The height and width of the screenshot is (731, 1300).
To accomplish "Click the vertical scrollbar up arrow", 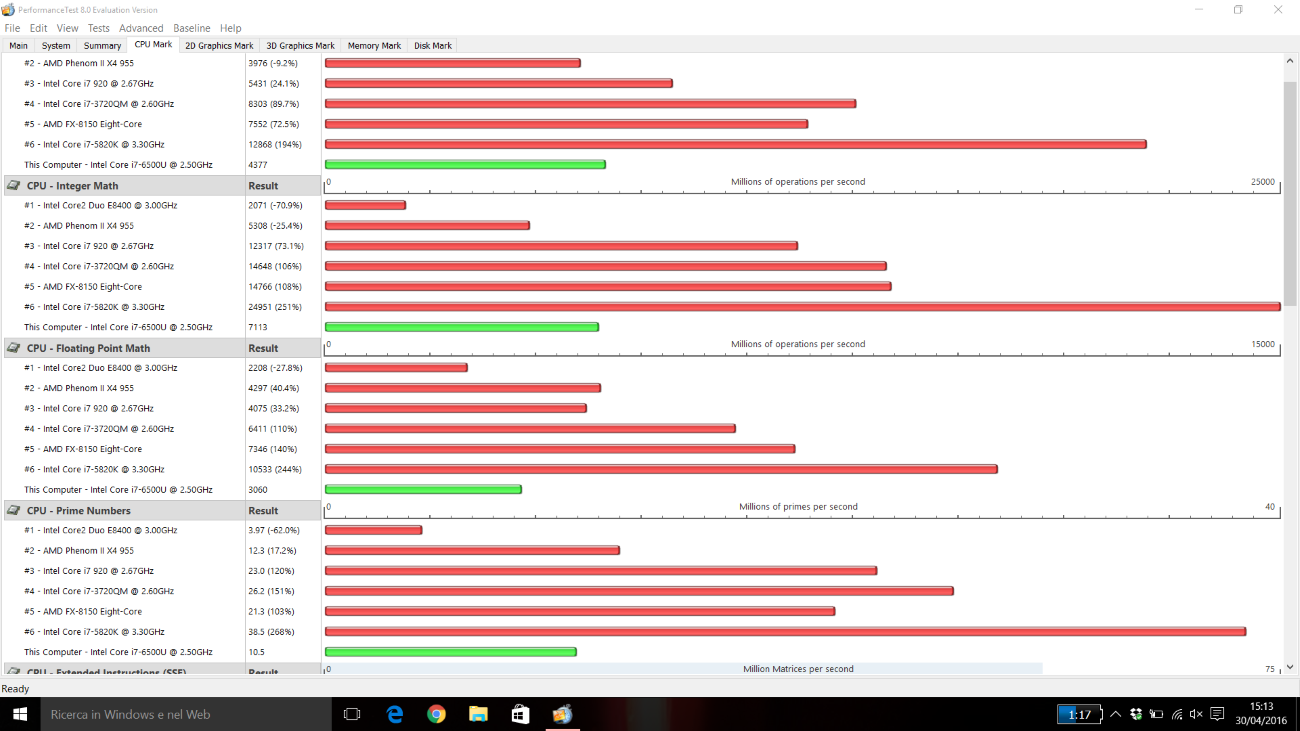I will [1290, 62].
